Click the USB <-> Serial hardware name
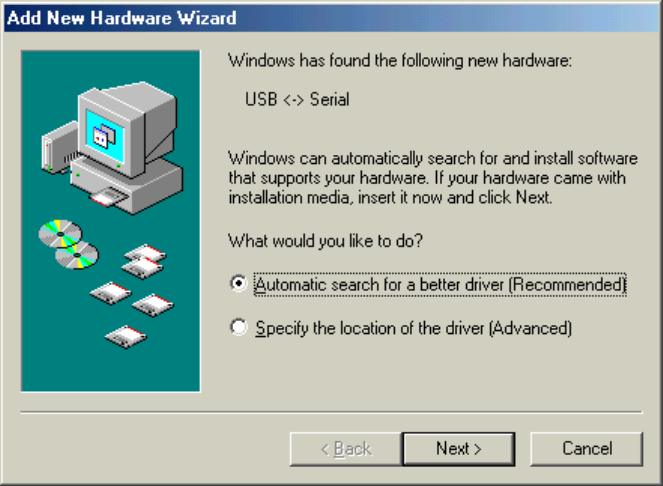This screenshot has height=486, width=663. [x=297, y=100]
